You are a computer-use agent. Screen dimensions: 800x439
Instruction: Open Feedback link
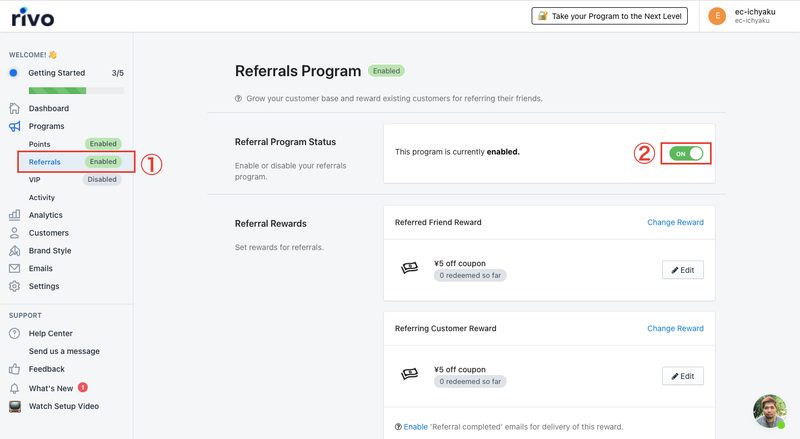(x=46, y=369)
